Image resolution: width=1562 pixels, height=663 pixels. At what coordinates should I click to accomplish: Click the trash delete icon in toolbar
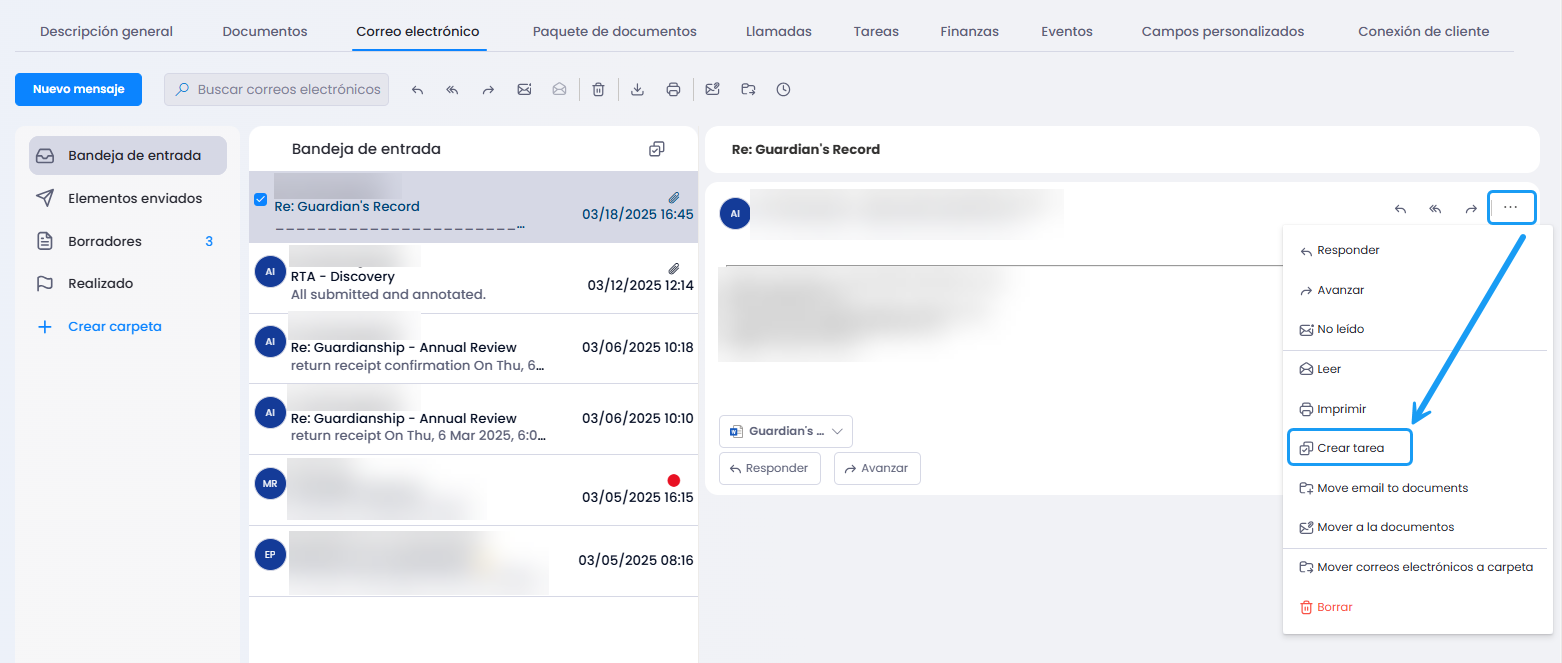598,90
